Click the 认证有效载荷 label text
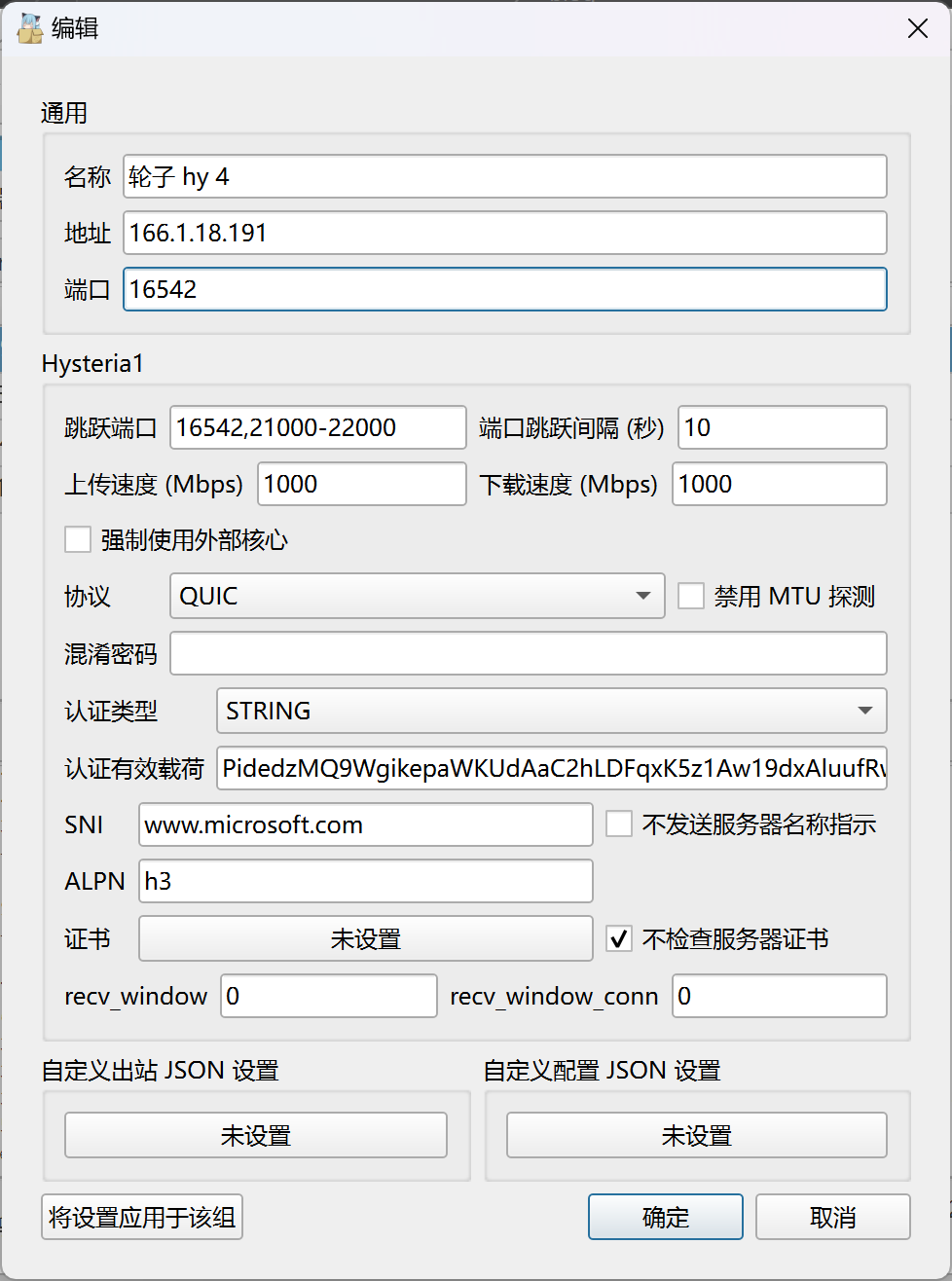This screenshot has width=952, height=1281. (134, 768)
